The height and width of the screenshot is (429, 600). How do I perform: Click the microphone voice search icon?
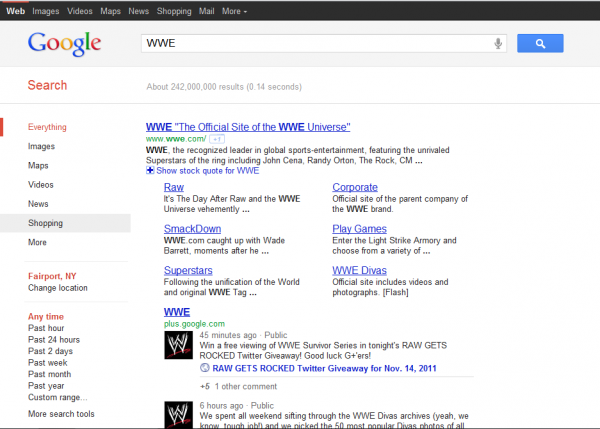tap(497, 44)
